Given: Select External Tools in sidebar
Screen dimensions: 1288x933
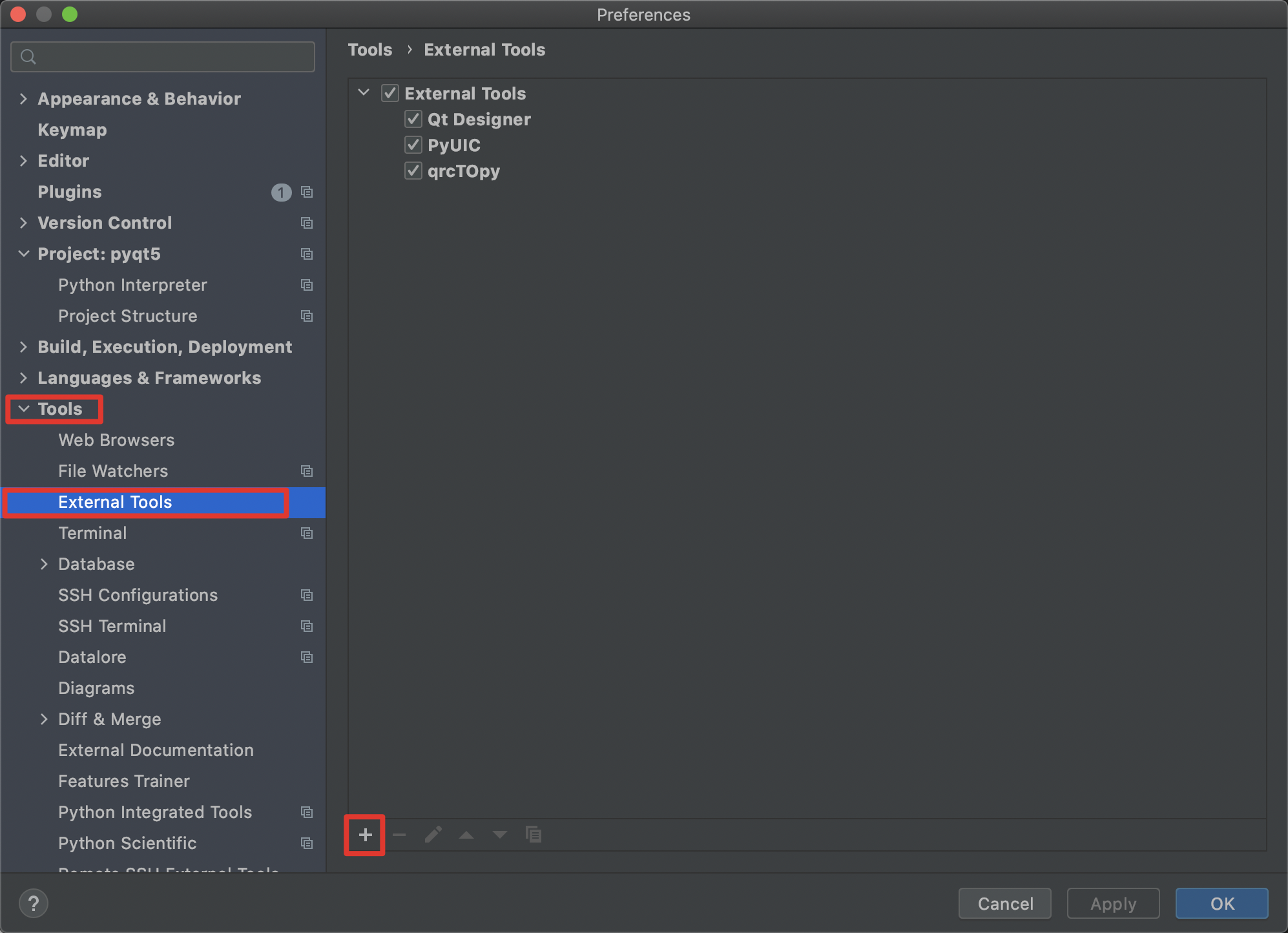Looking at the screenshot, I should [x=163, y=502].
